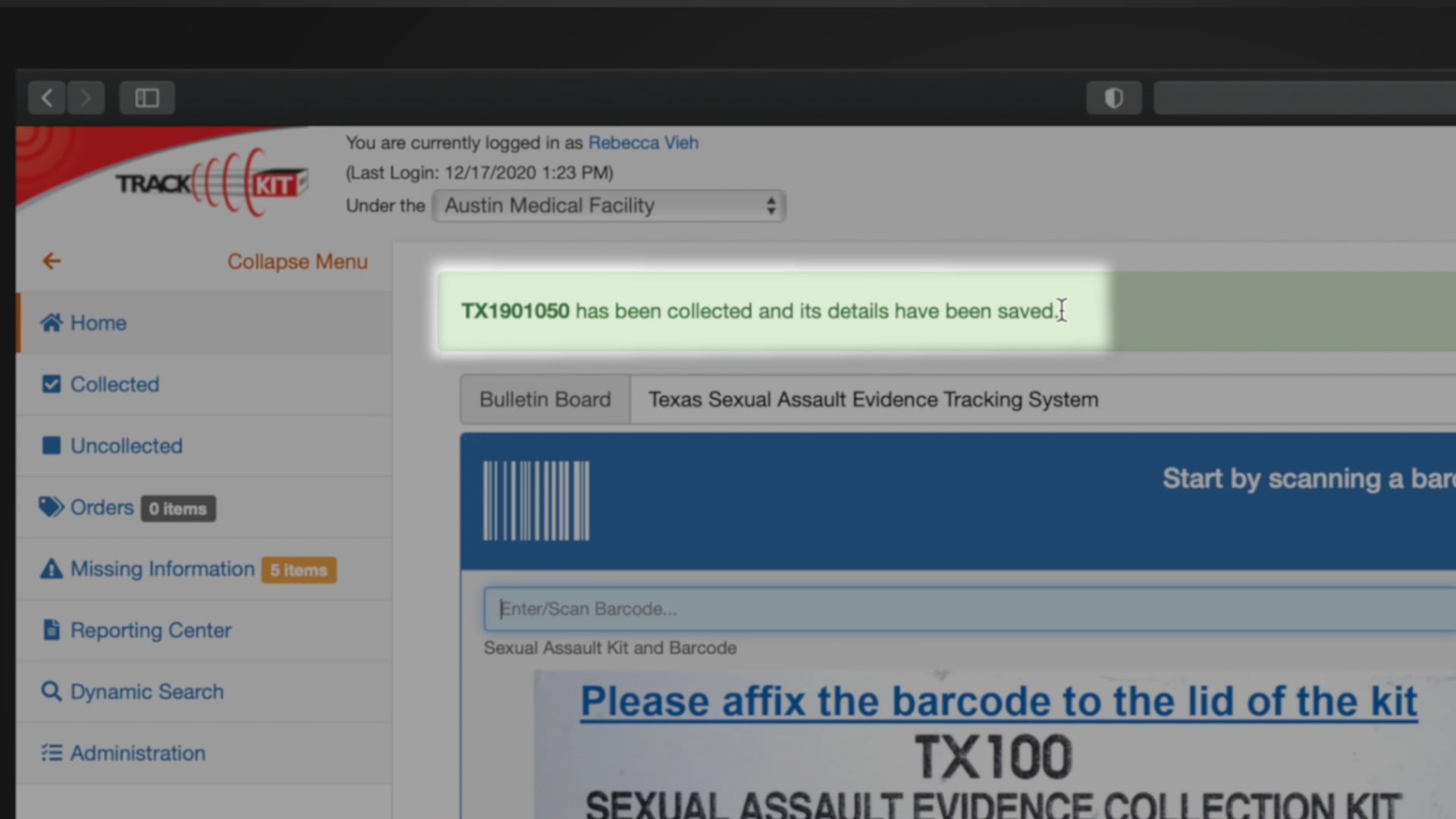Click the Missing Information warning icon

tap(52, 569)
